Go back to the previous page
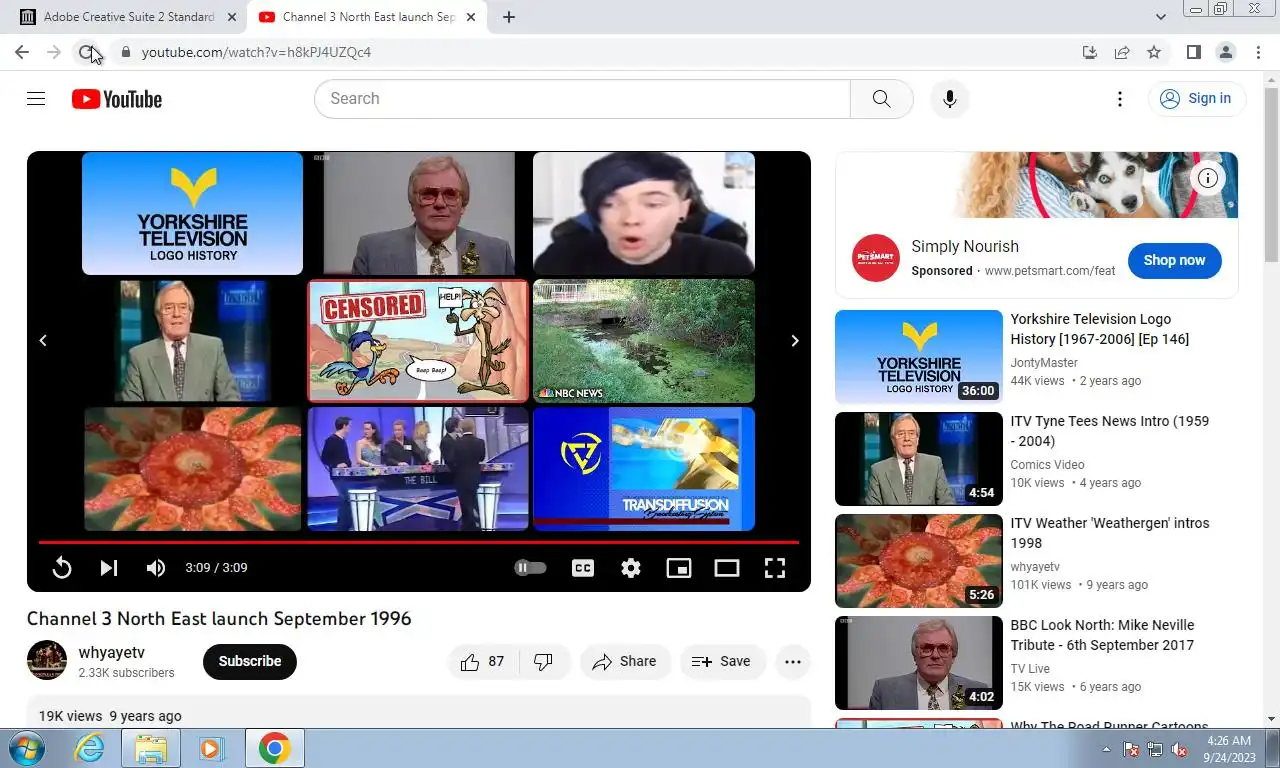 [x=22, y=52]
